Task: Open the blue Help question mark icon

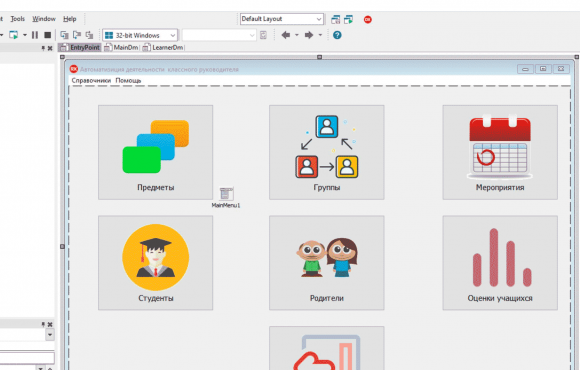Action: pyautogui.click(x=337, y=35)
